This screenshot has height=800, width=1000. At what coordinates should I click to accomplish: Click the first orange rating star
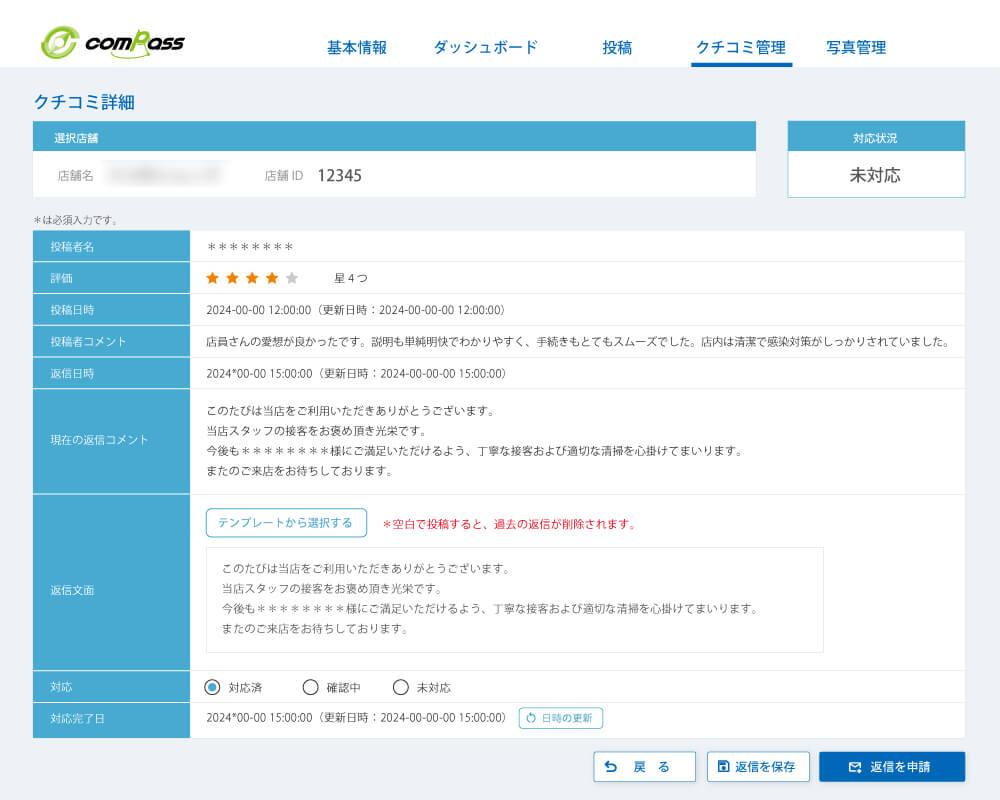pos(212,278)
